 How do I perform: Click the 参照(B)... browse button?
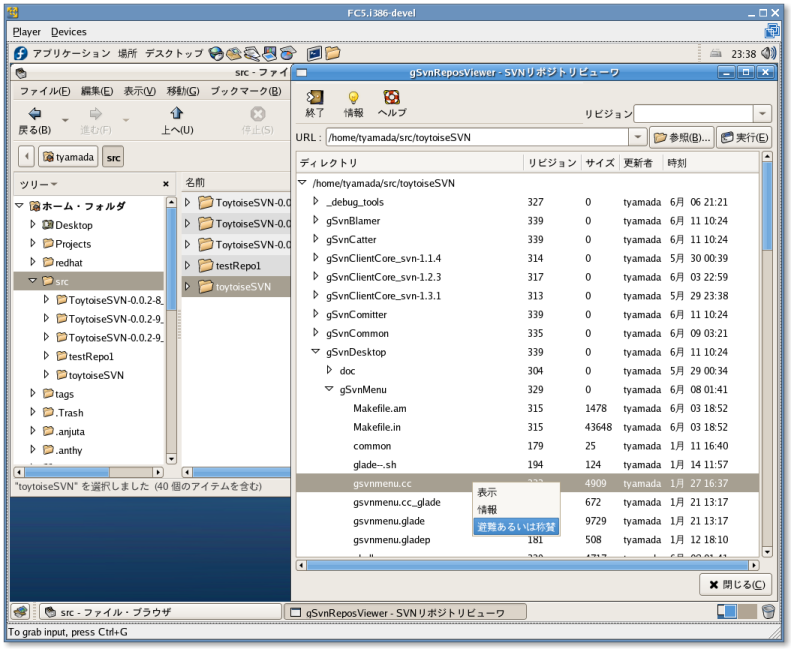coord(682,138)
